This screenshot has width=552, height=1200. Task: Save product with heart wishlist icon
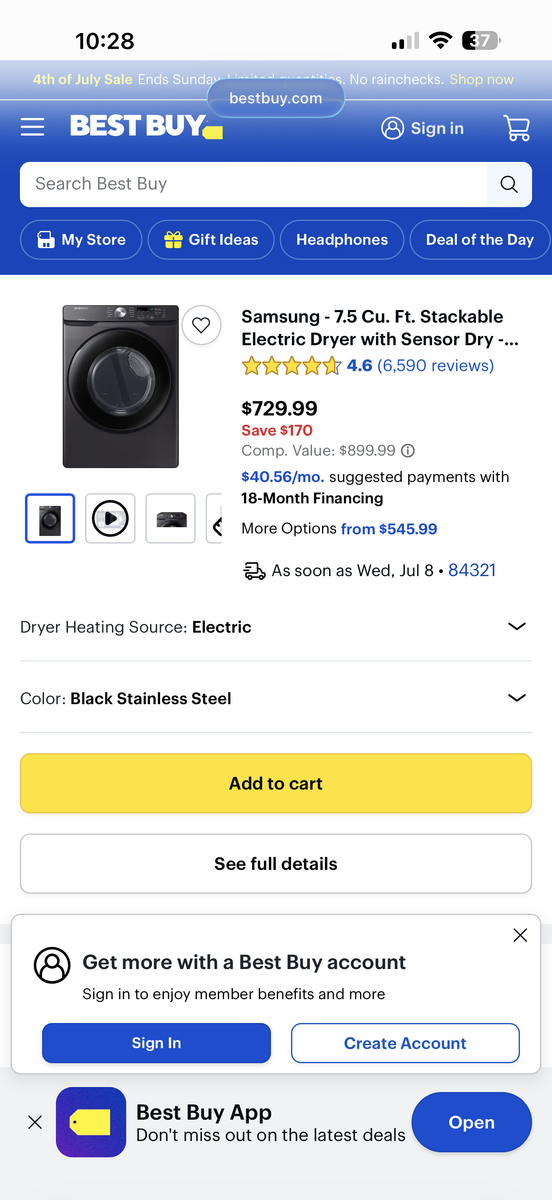[x=201, y=325]
